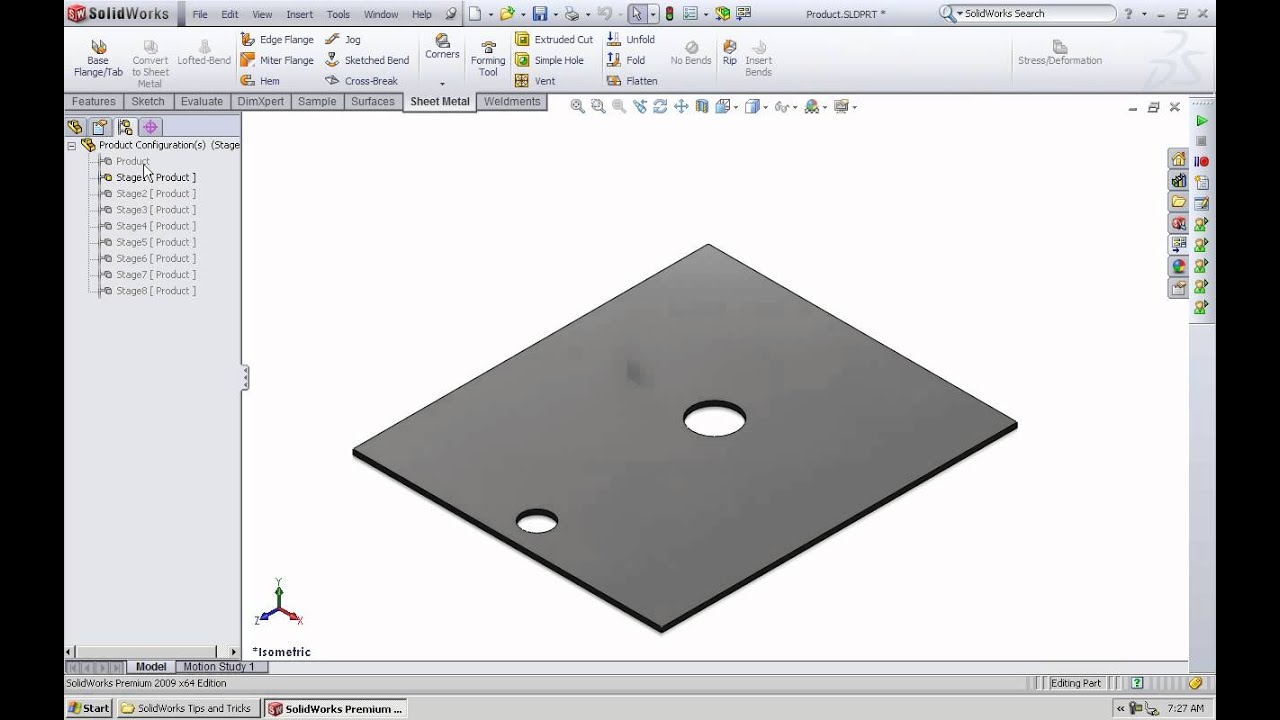Switch to the Evaluate tab

(x=202, y=102)
